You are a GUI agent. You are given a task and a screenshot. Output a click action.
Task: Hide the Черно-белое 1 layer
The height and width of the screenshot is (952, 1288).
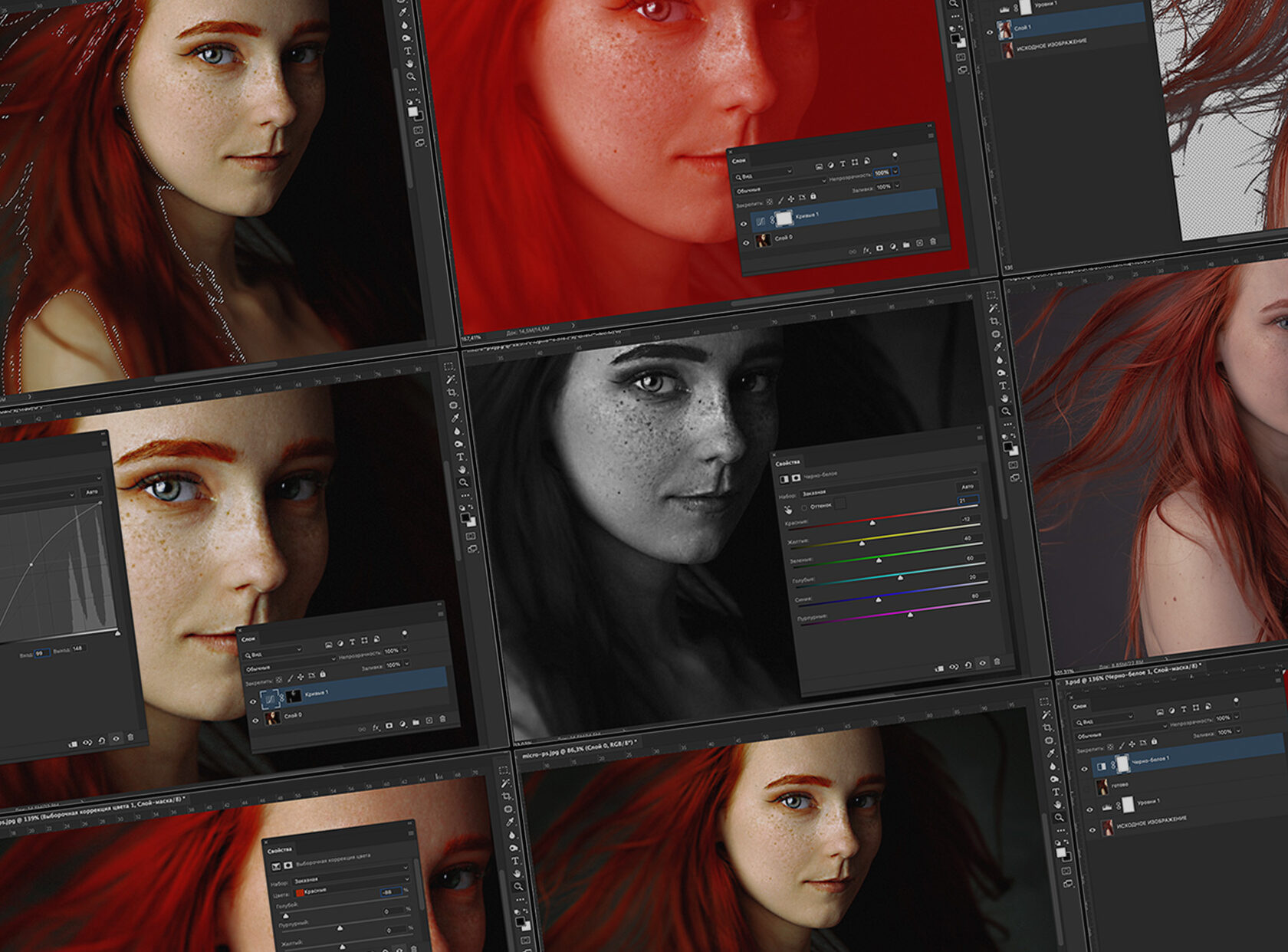tap(1084, 769)
